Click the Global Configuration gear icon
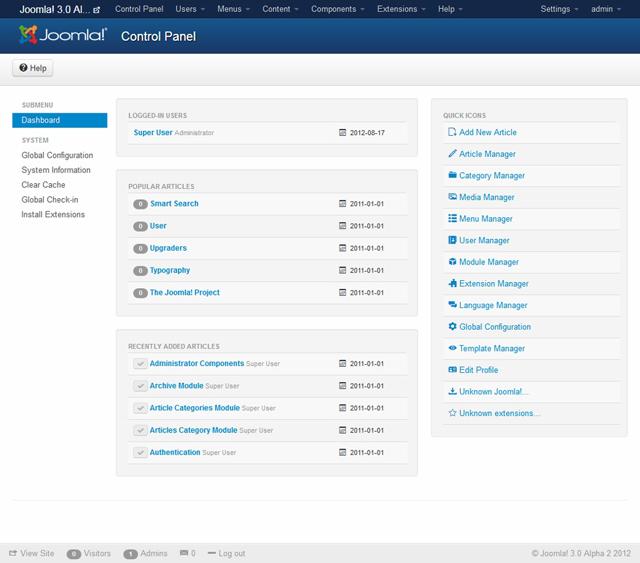This screenshot has height=563, width=640. [452, 326]
